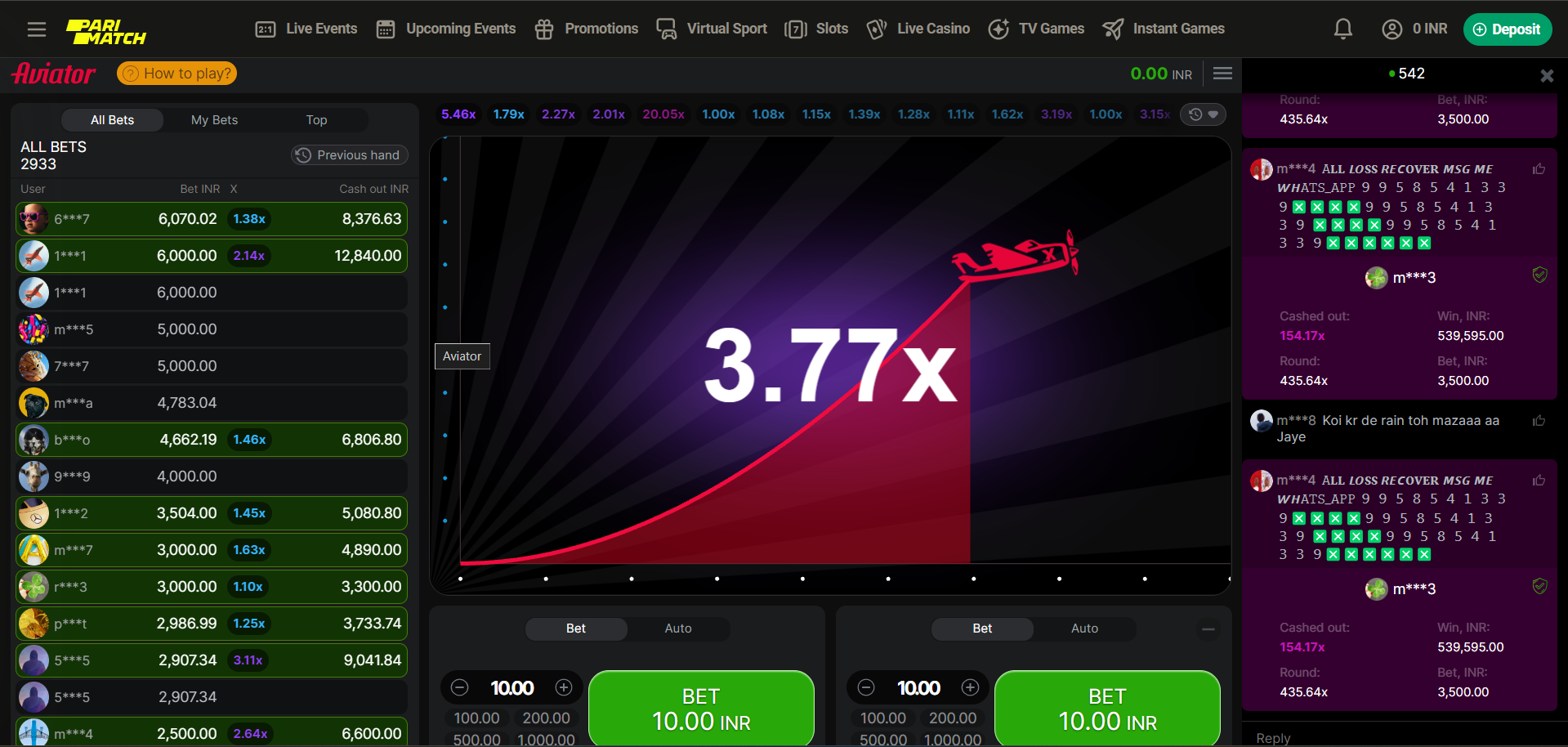Increase first bet amount with plus icon

(564, 687)
